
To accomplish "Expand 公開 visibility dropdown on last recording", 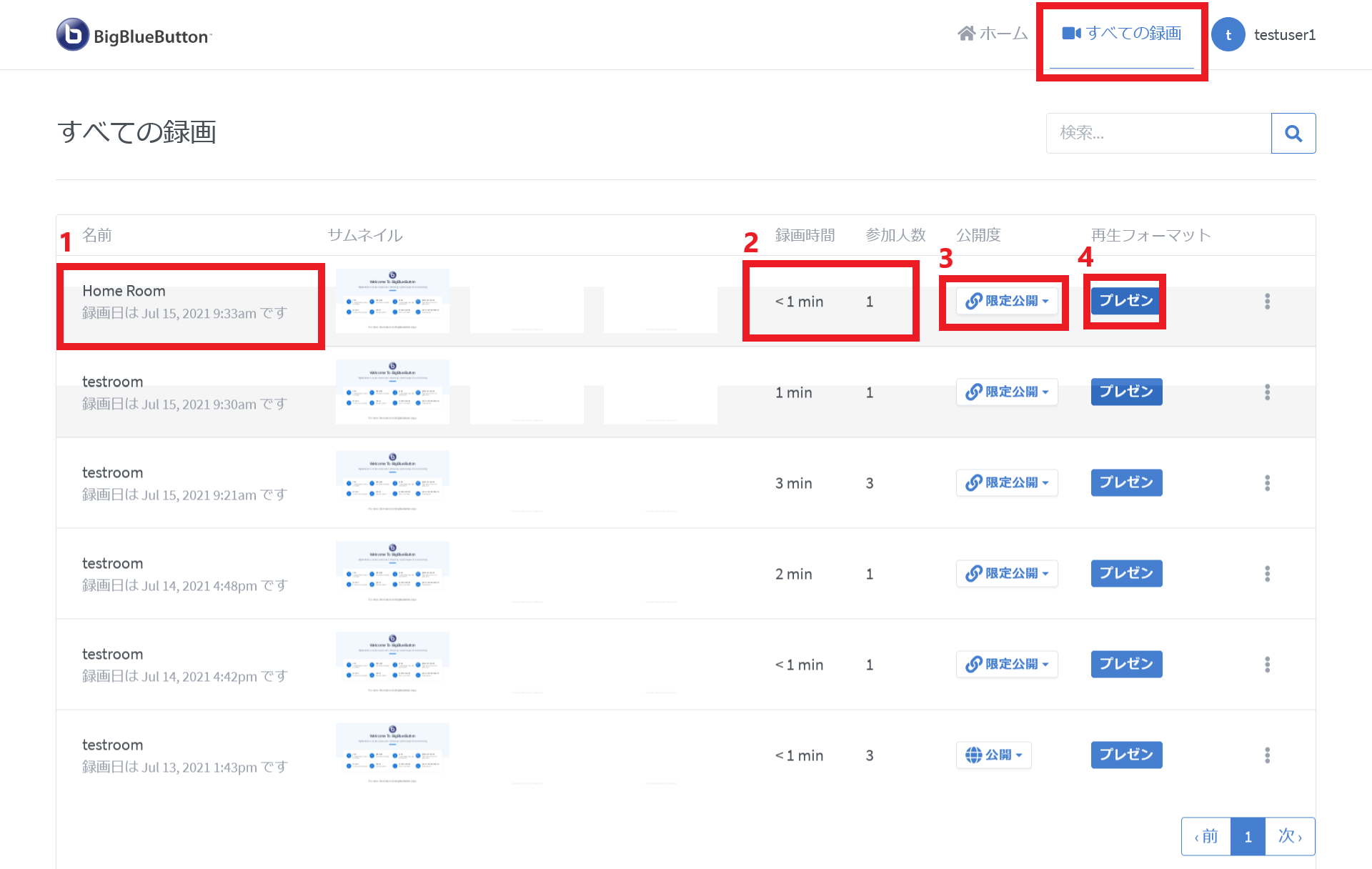I will click(x=993, y=755).
